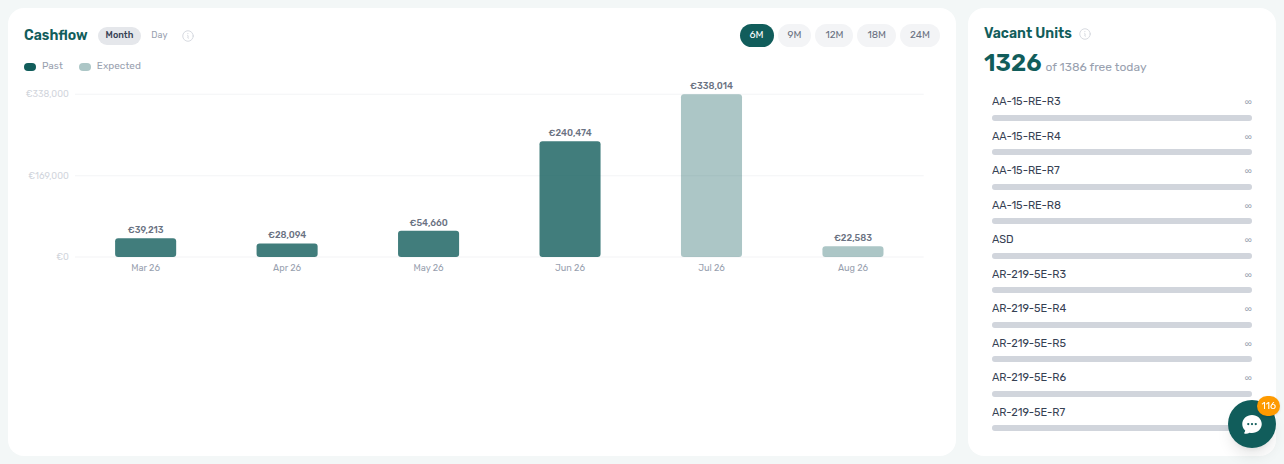This screenshot has width=1284, height=464.
Task: Open vacant unit ASD
Action: pyautogui.click(x=1003, y=239)
